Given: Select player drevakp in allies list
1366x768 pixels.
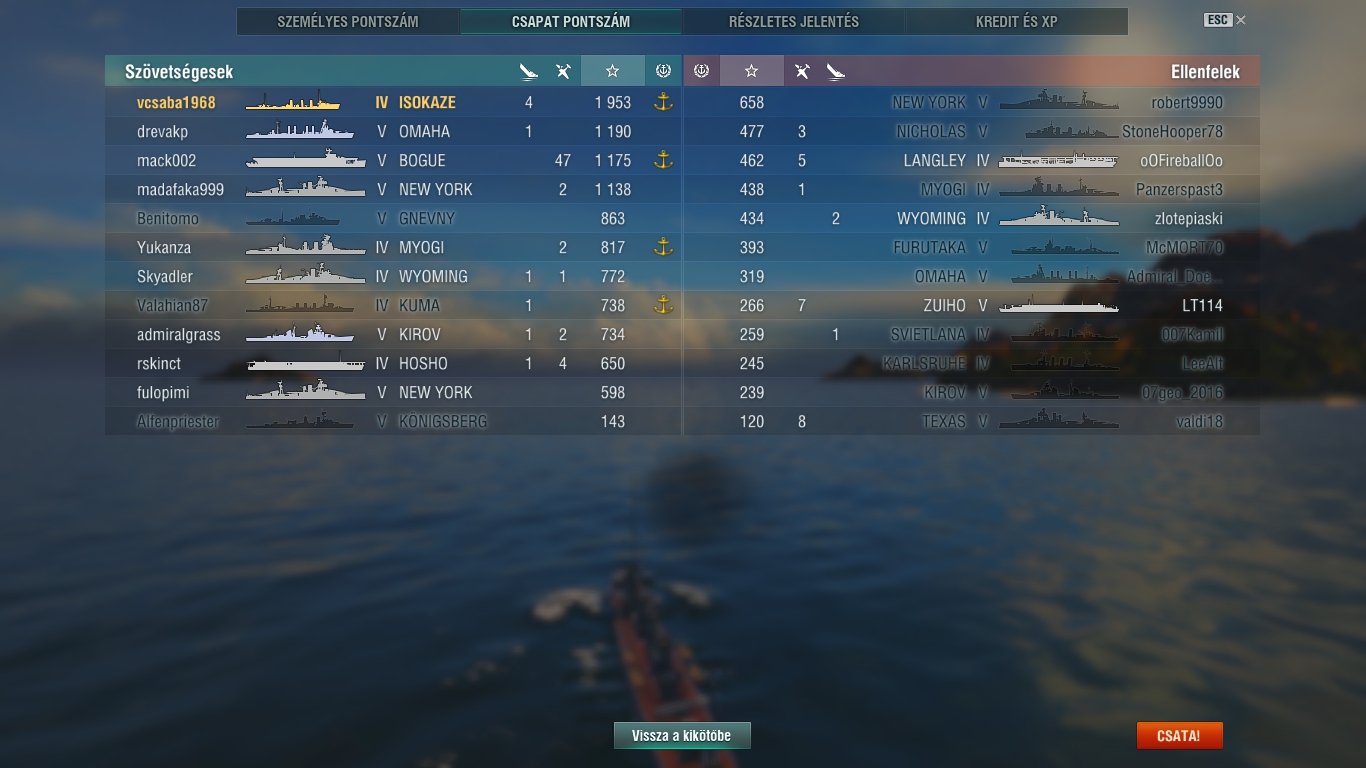Looking at the screenshot, I should click(393, 131).
